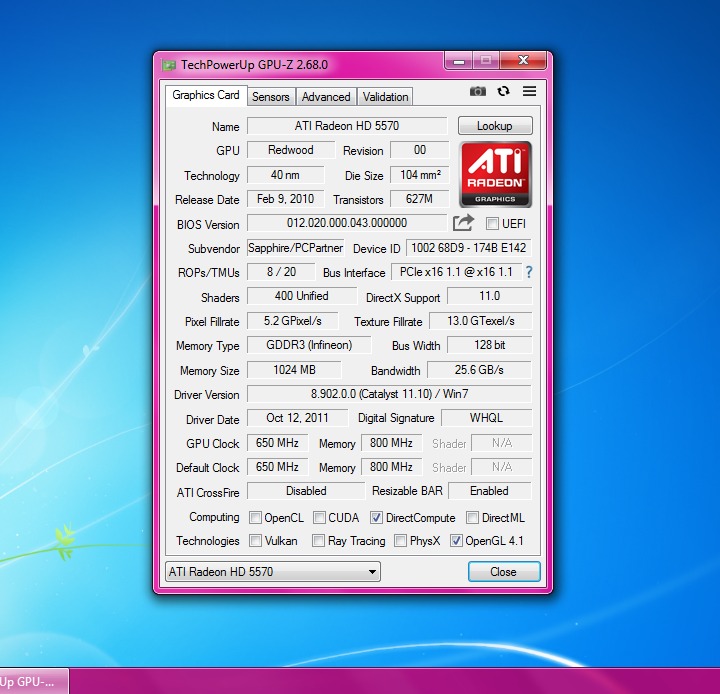Click the Technology value '40 nm'
Viewport: 720px width, 694px height.
286,175
